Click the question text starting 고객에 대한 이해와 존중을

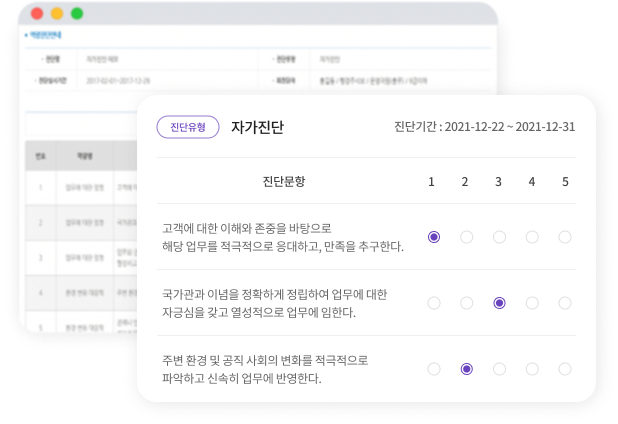coord(283,237)
